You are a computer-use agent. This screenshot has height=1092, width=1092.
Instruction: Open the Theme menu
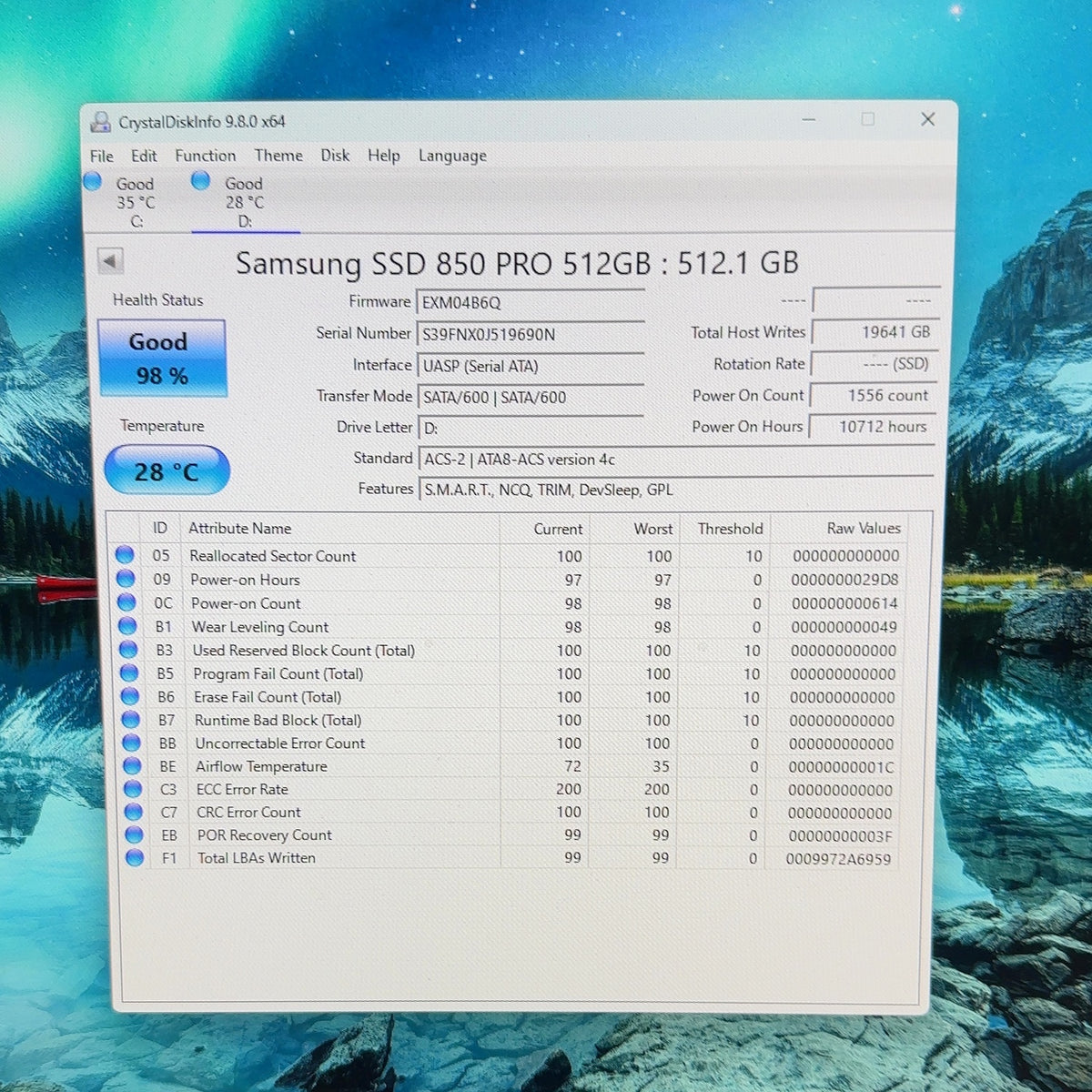click(278, 156)
